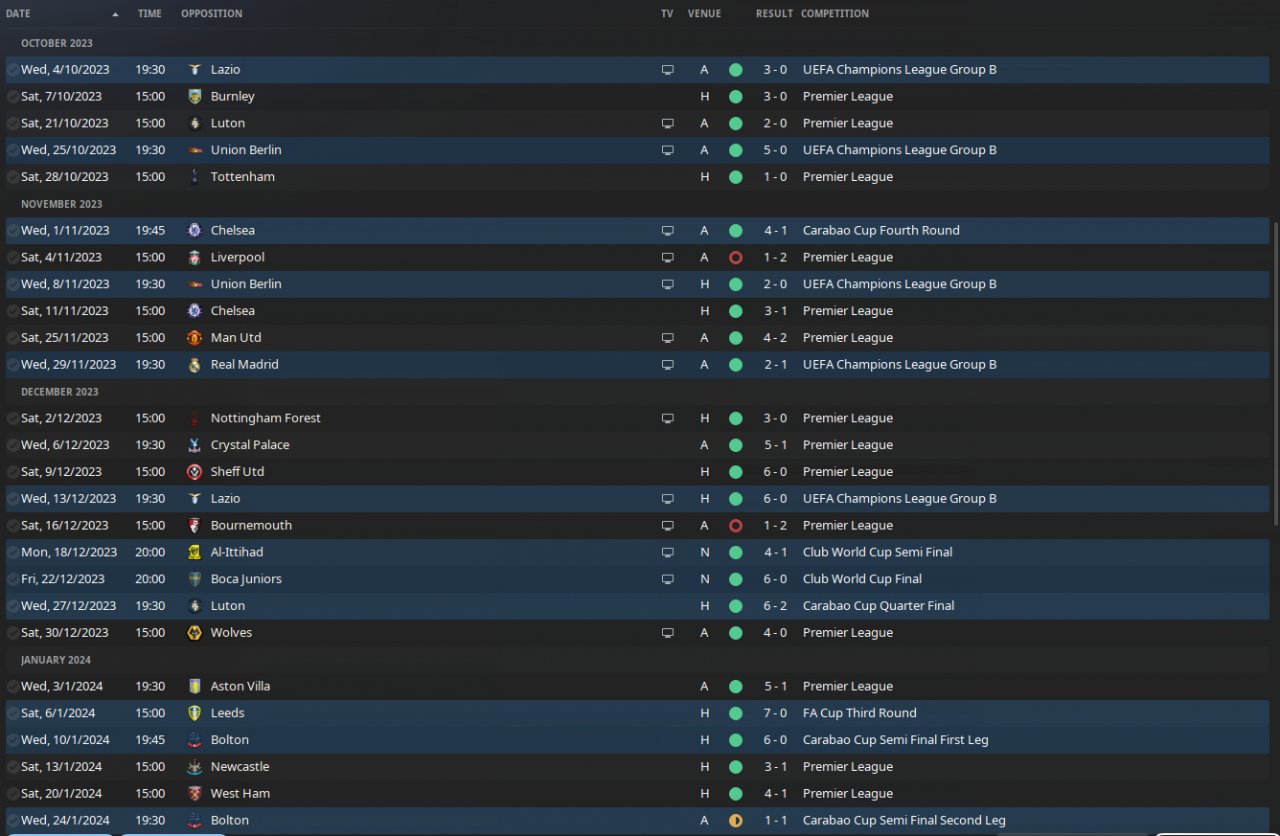Click the Burnley club badge
The height and width of the screenshot is (836, 1280).
click(194, 97)
